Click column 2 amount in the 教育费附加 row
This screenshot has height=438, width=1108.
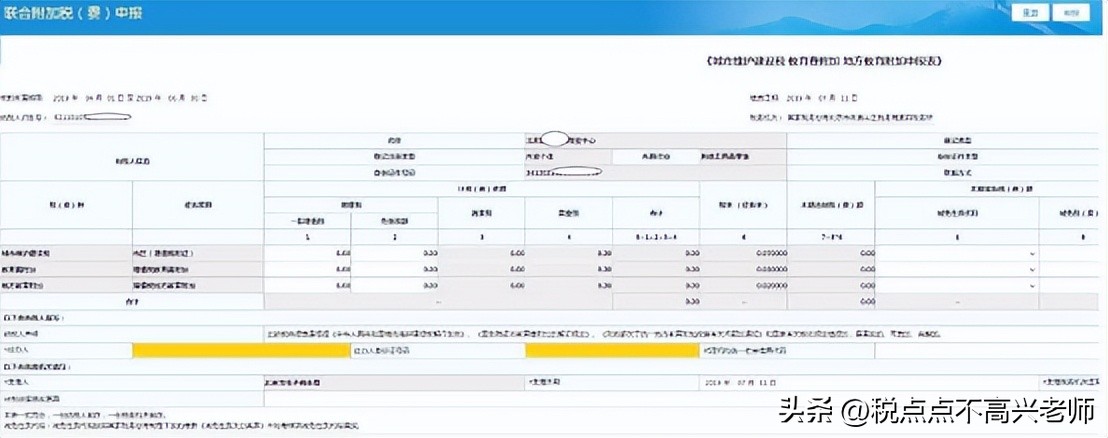coord(394,269)
